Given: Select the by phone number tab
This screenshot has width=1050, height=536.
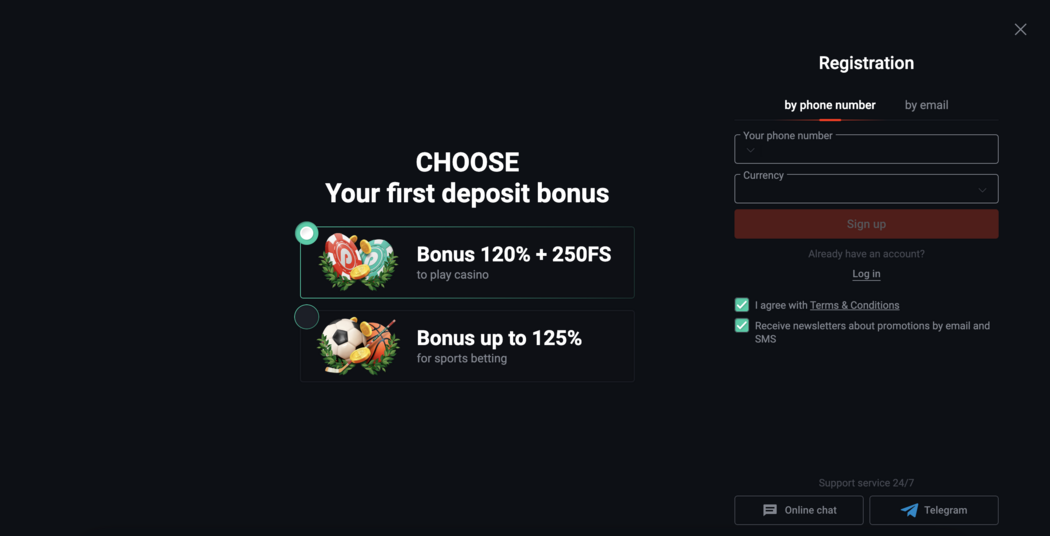Looking at the screenshot, I should (829, 105).
